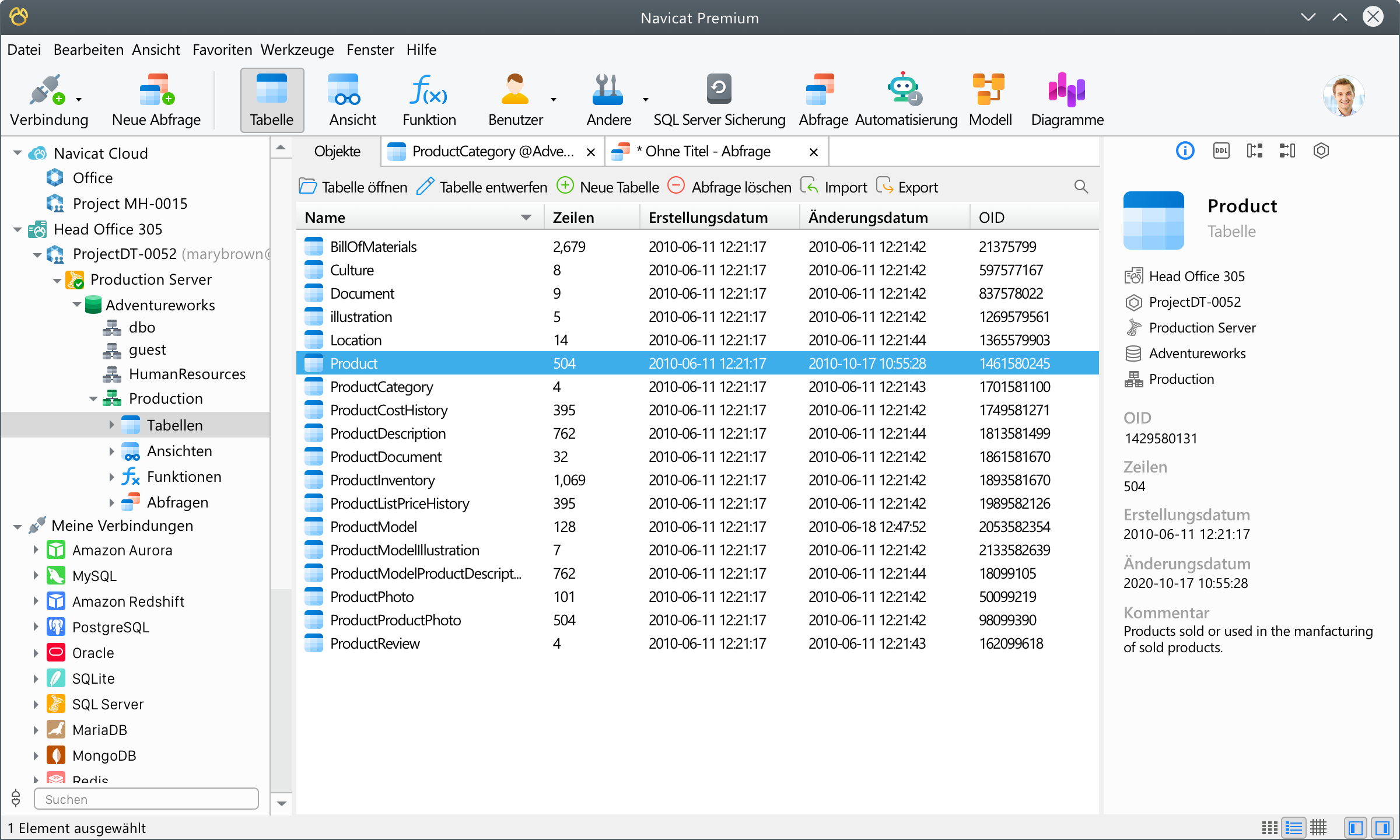
Task: Open the Werkzeuge menu
Action: tap(297, 50)
